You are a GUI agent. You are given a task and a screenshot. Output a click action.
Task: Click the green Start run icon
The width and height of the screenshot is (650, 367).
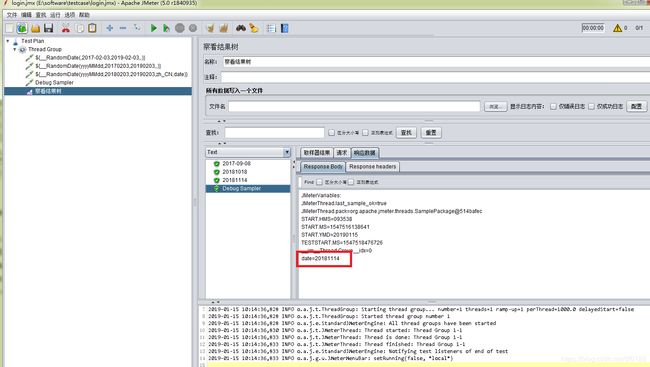tap(153, 28)
